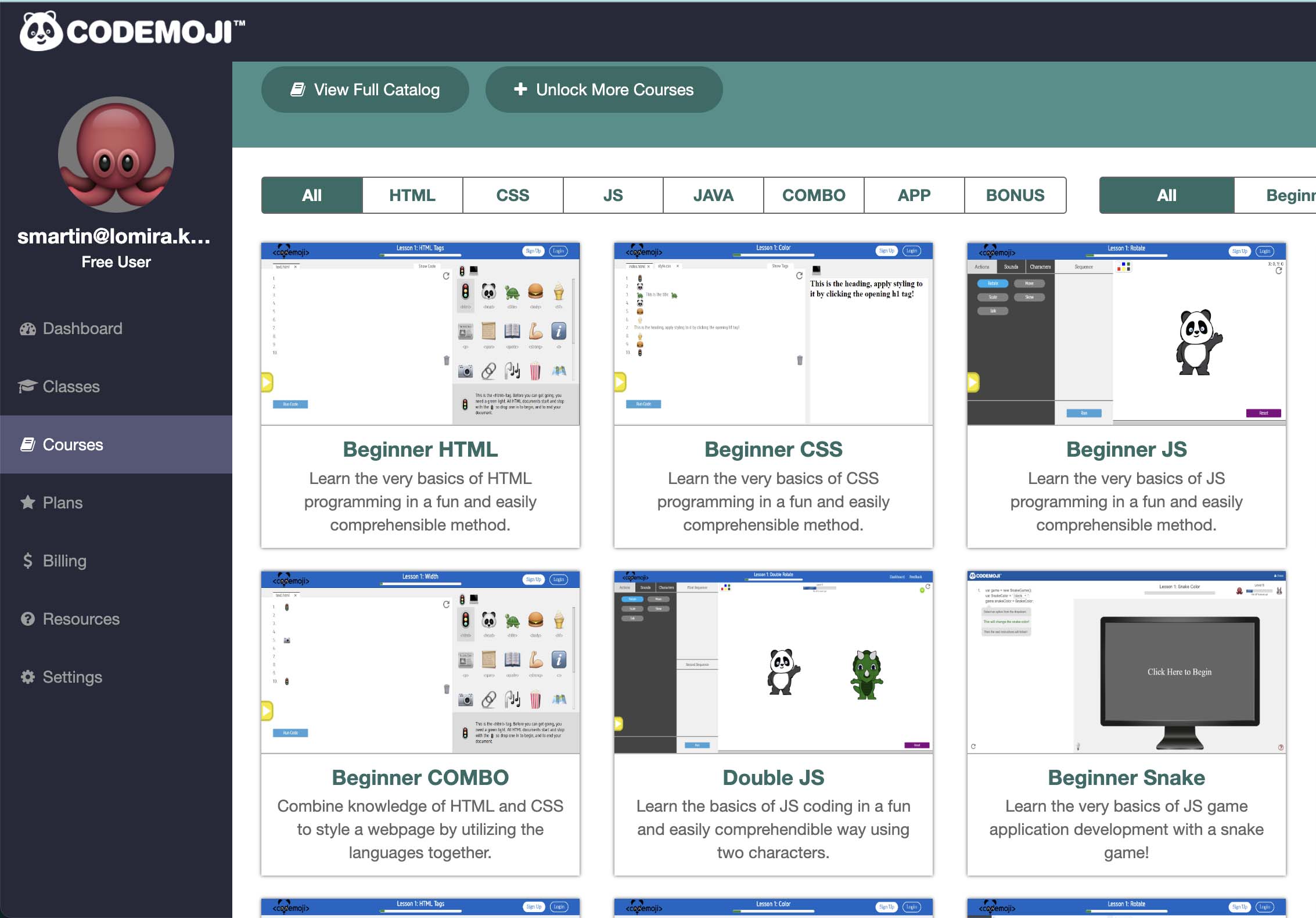Click the book icon in View Full Catalog
Viewport: 1316px width, 918px height.
(x=298, y=89)
